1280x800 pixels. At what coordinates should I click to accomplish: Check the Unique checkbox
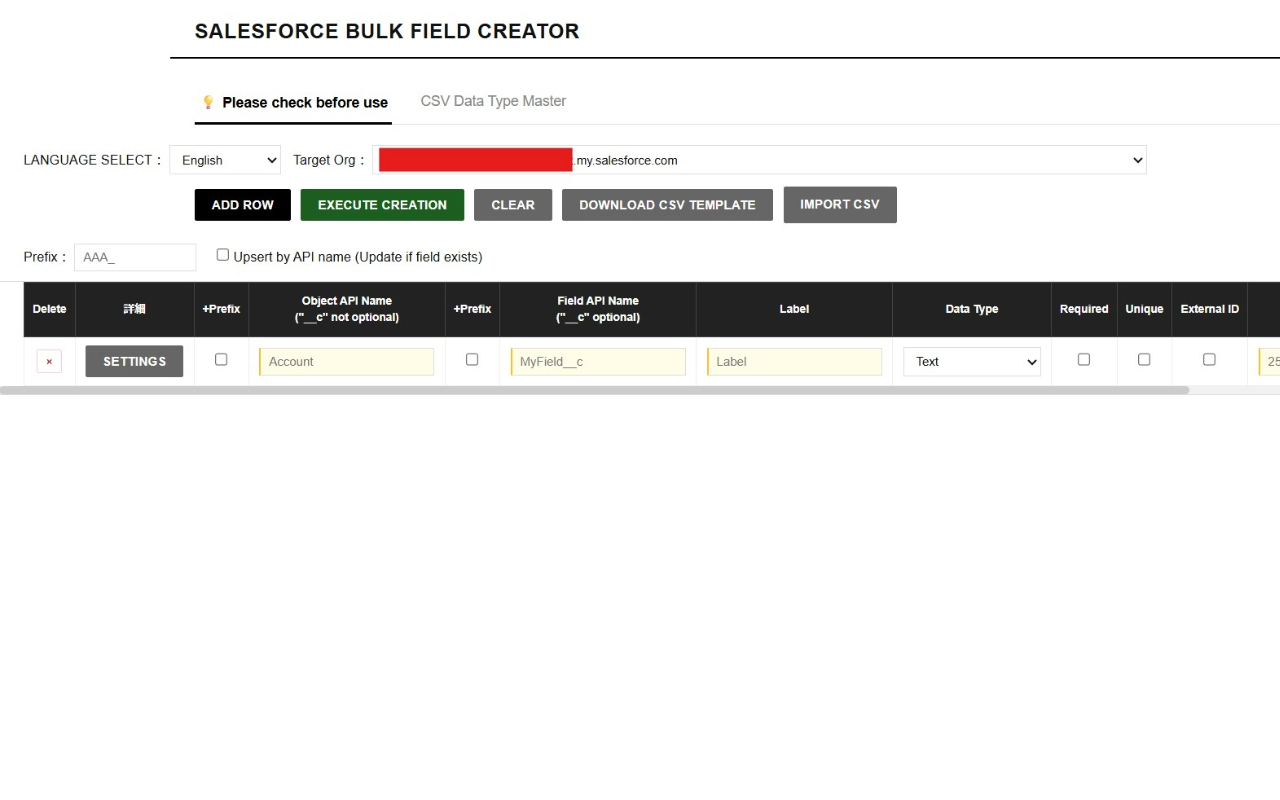1144,359
